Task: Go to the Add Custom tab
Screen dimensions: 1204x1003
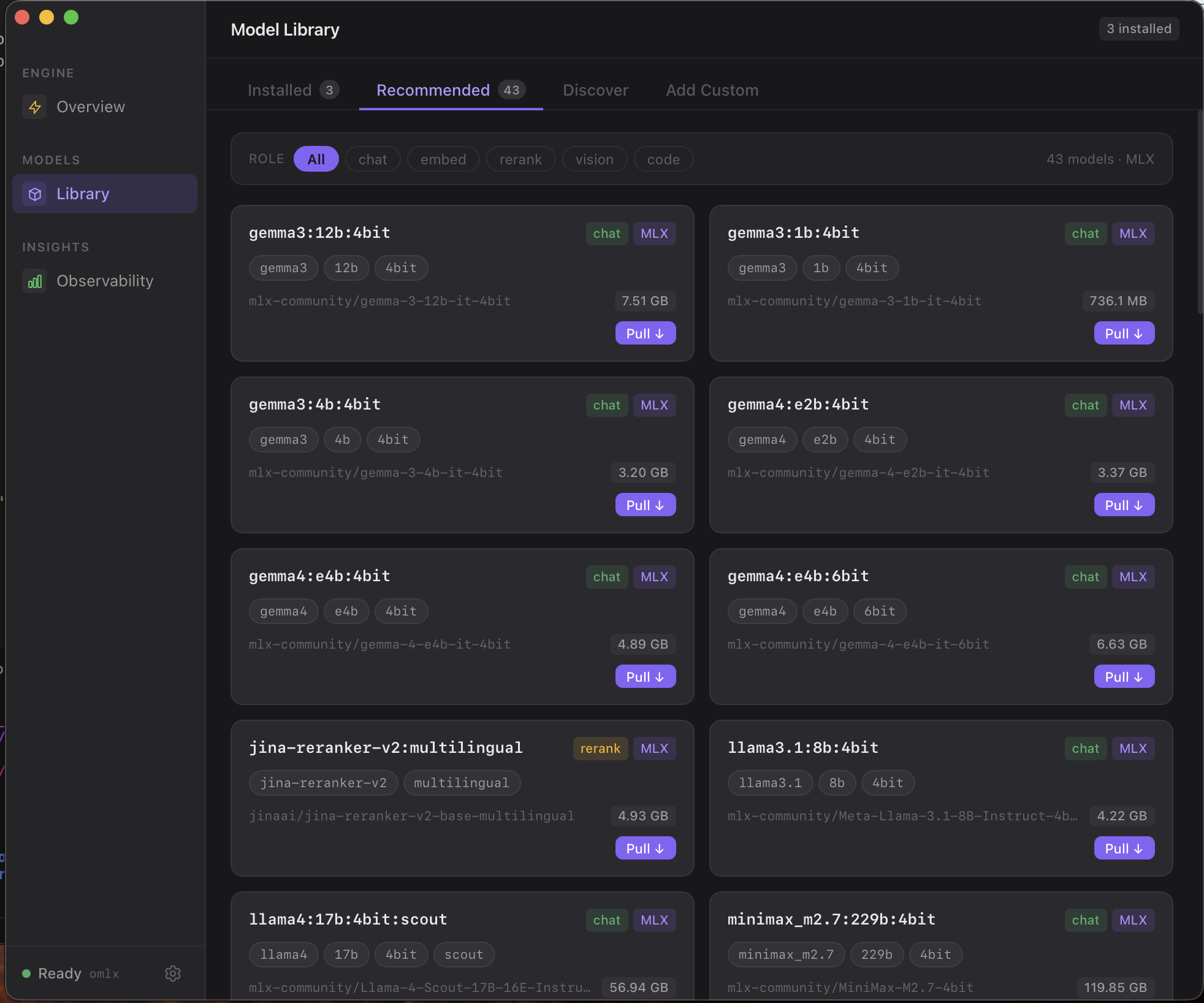Action: (712, 90)
